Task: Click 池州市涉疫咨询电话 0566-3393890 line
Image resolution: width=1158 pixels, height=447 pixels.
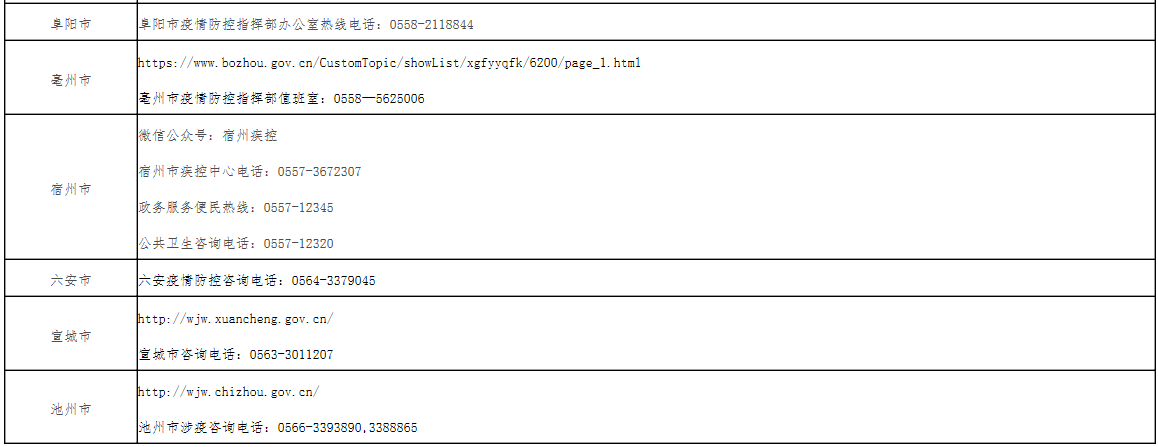Action: (277, 428)
